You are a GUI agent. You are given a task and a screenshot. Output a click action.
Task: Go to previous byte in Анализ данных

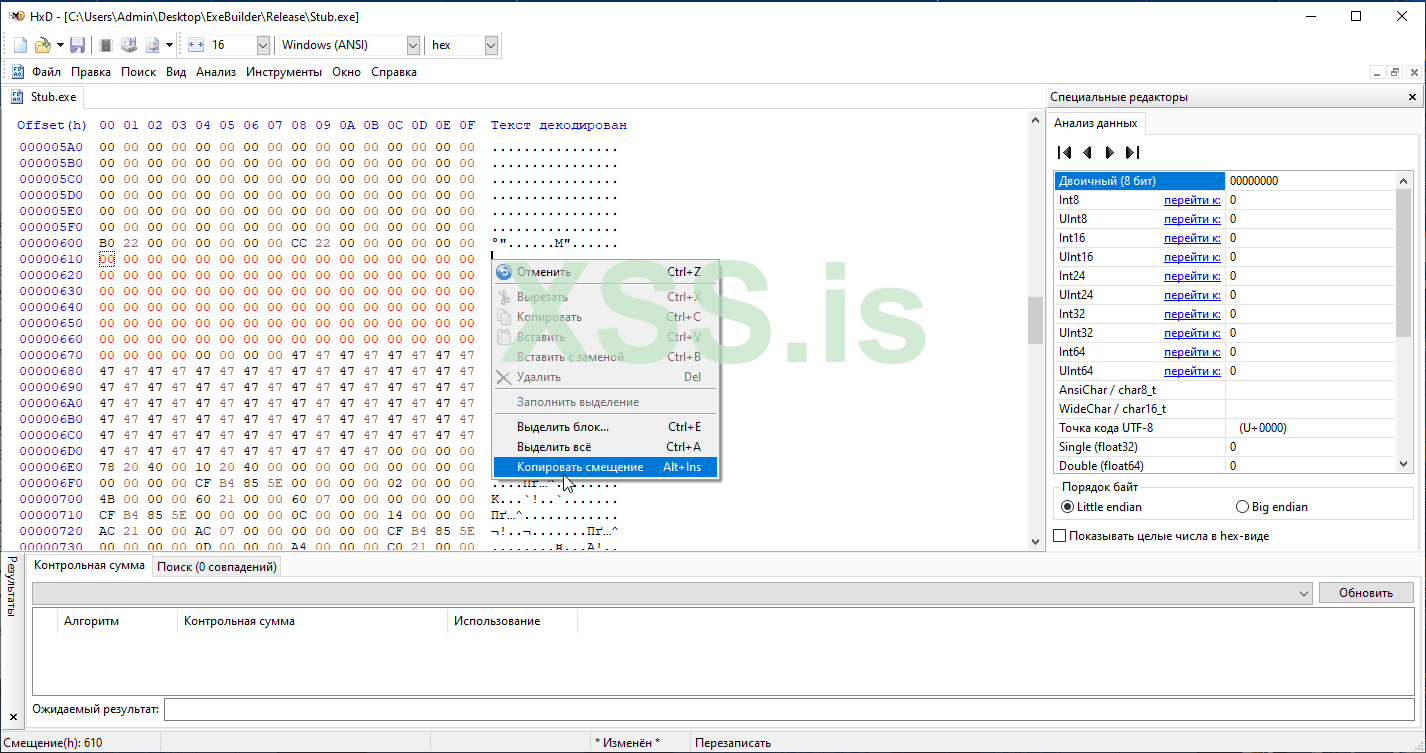1087,153
